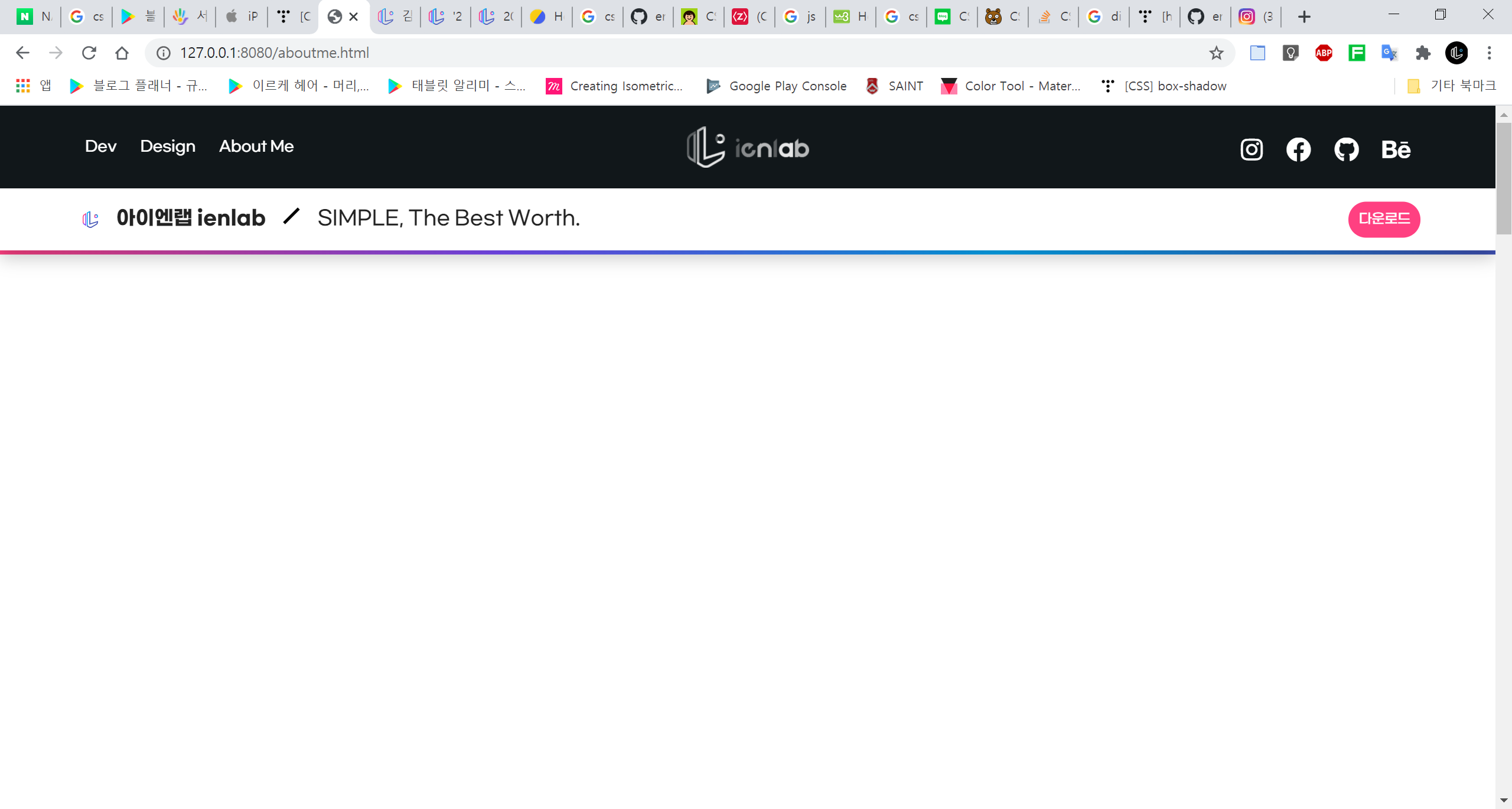The height and width of the screenshot is (809, 1512).
Task: Open the Facebook icon in site header
Action: coord(1298,149)
